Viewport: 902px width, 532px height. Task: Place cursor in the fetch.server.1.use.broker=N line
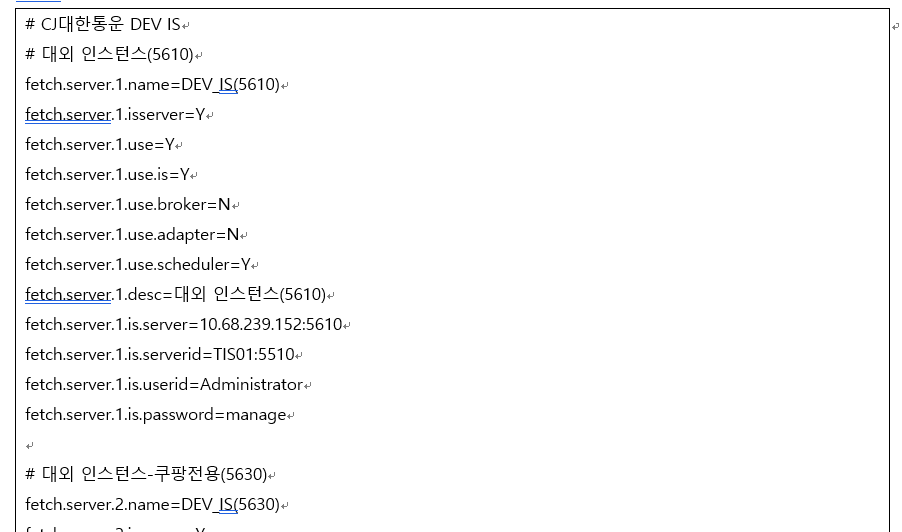pos(128,205)
